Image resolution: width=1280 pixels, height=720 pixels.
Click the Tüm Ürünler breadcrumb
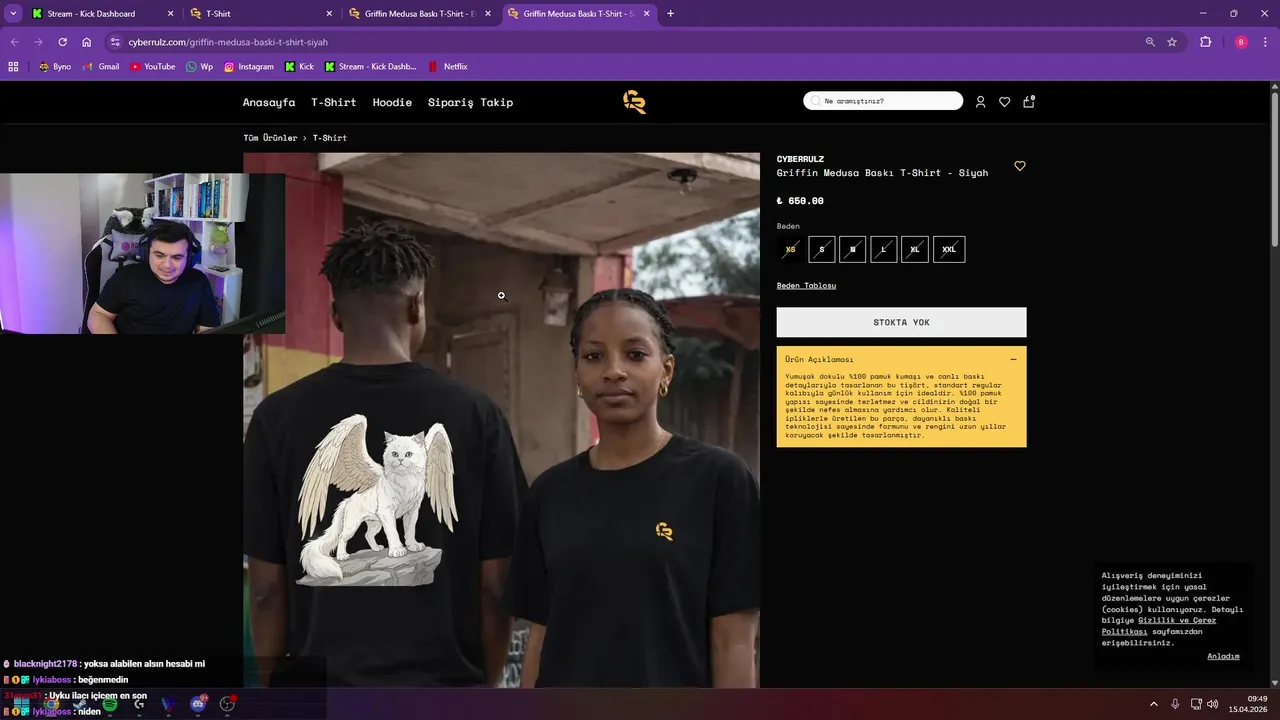click(x=270, y=138)
